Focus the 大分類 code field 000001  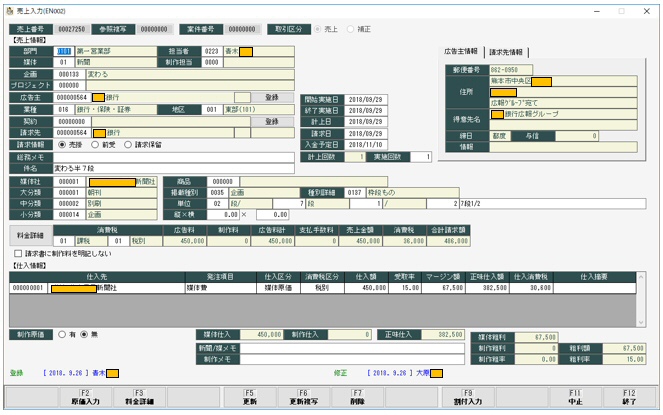[x=69, y=192]
